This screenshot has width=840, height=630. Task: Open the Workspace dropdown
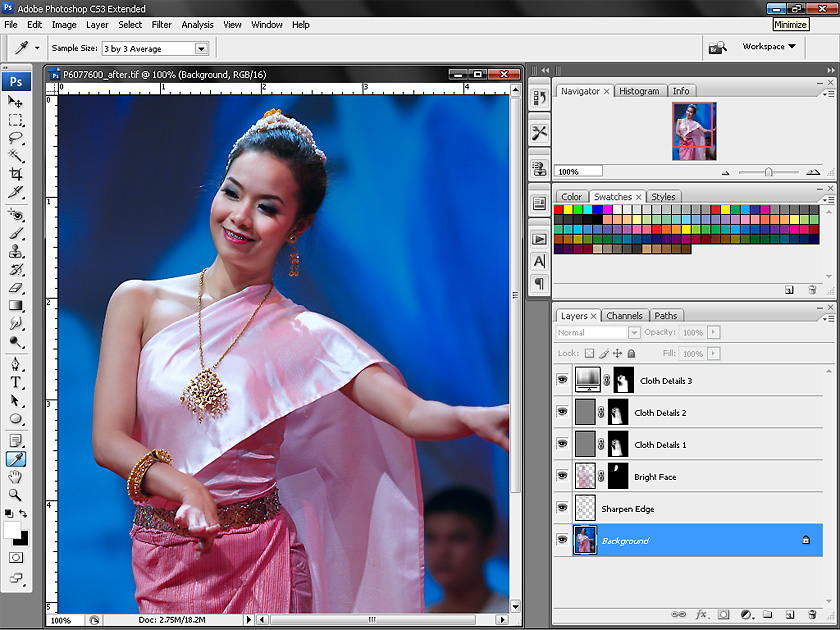(769, 47)
